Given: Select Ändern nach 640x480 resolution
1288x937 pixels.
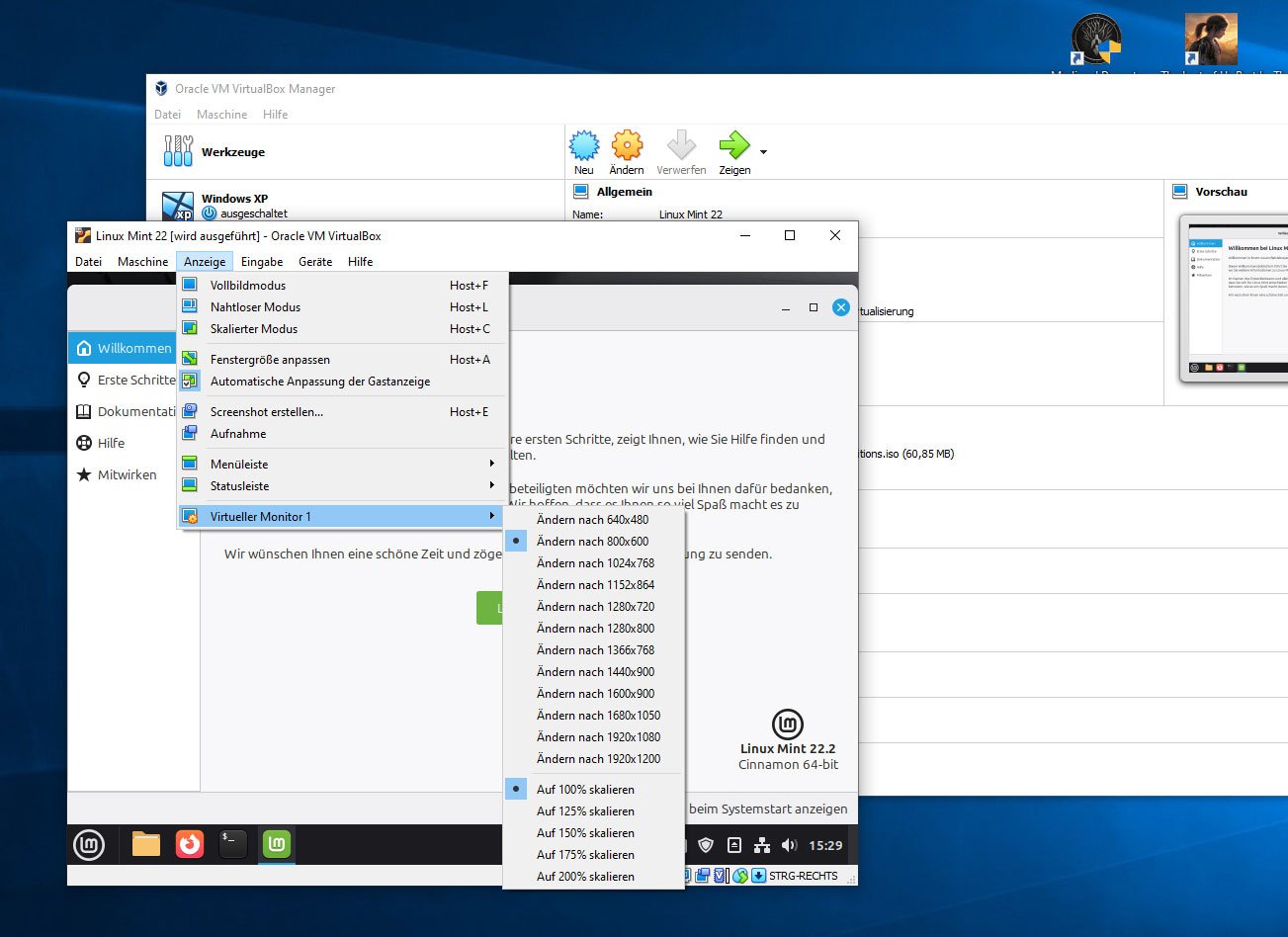Looking at the screenshot, I should tap(593, 519).
